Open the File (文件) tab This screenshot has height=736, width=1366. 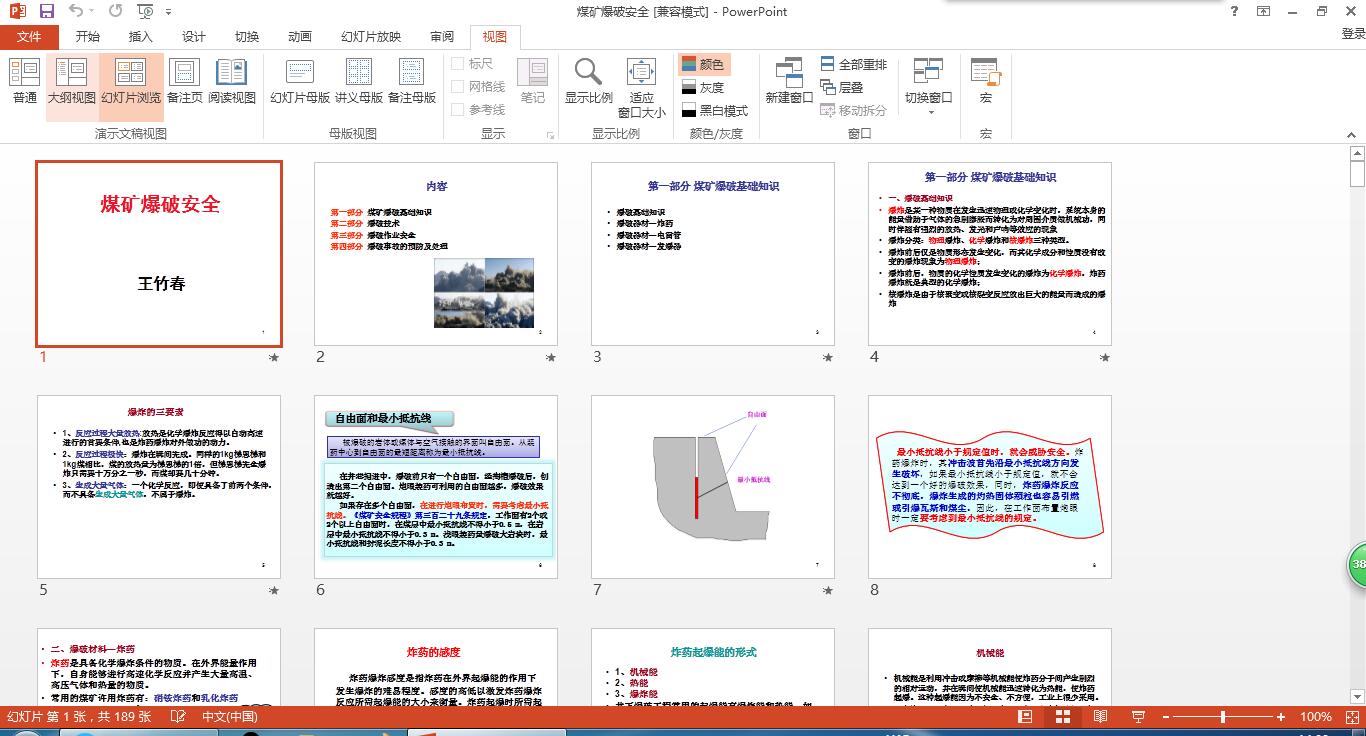(x=29, y=37)
